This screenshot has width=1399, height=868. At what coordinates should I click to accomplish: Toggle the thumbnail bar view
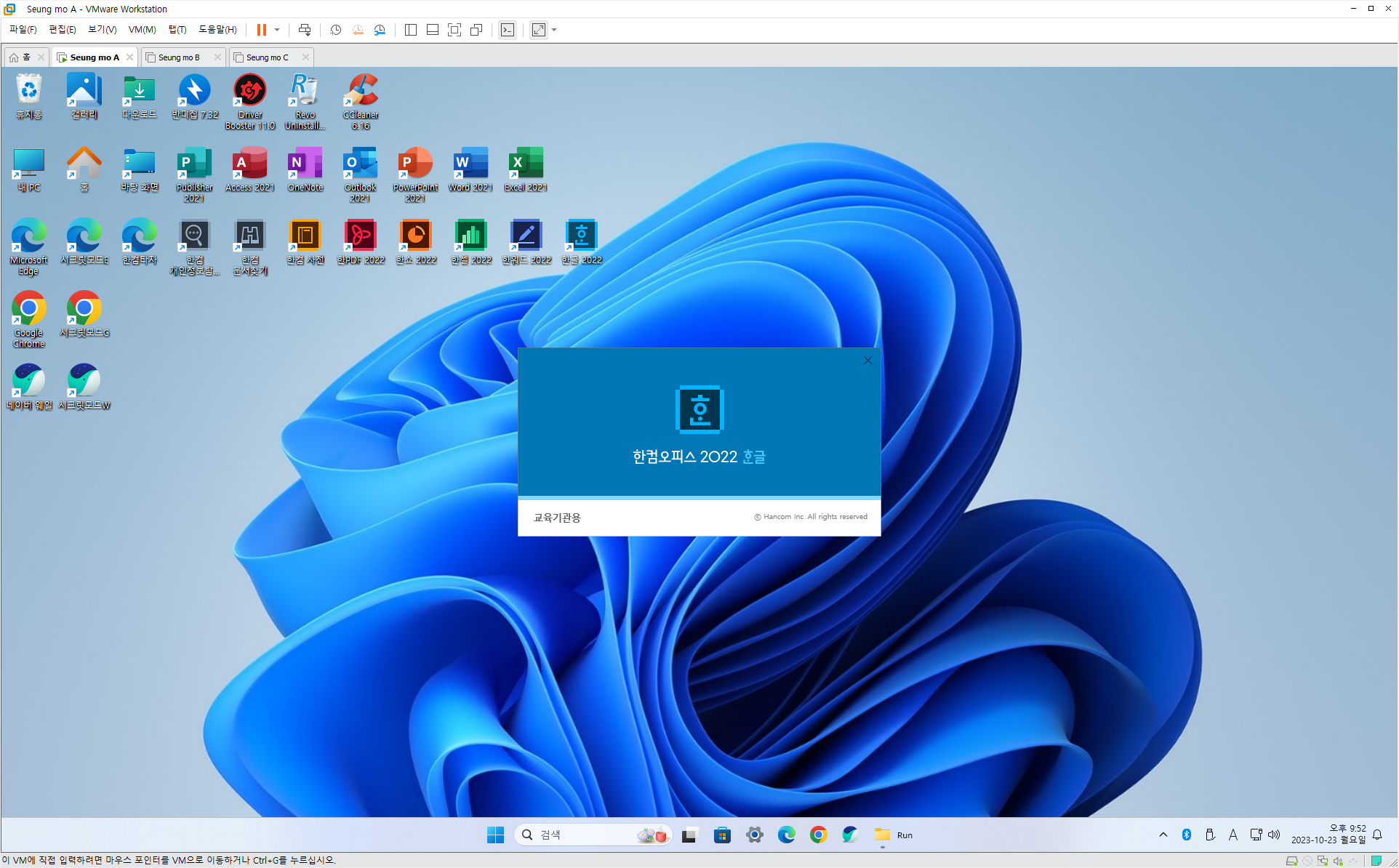(433, 30)
